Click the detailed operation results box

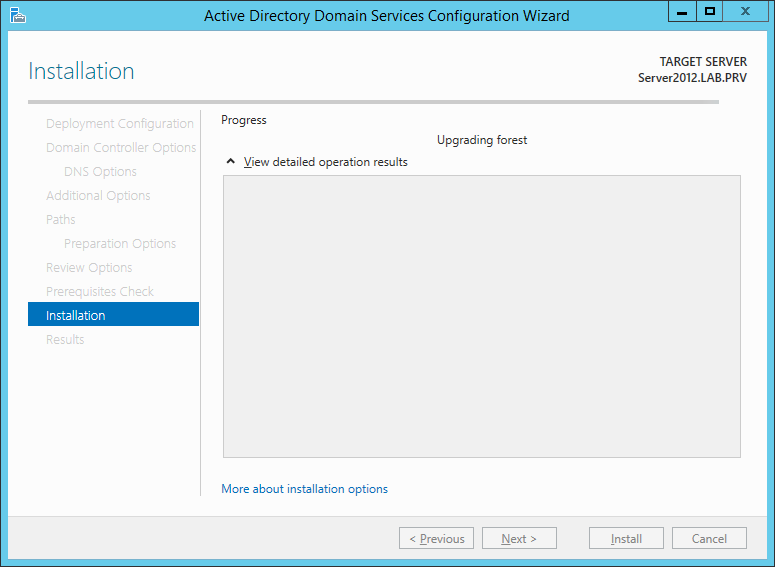click(x=482, y=316)
